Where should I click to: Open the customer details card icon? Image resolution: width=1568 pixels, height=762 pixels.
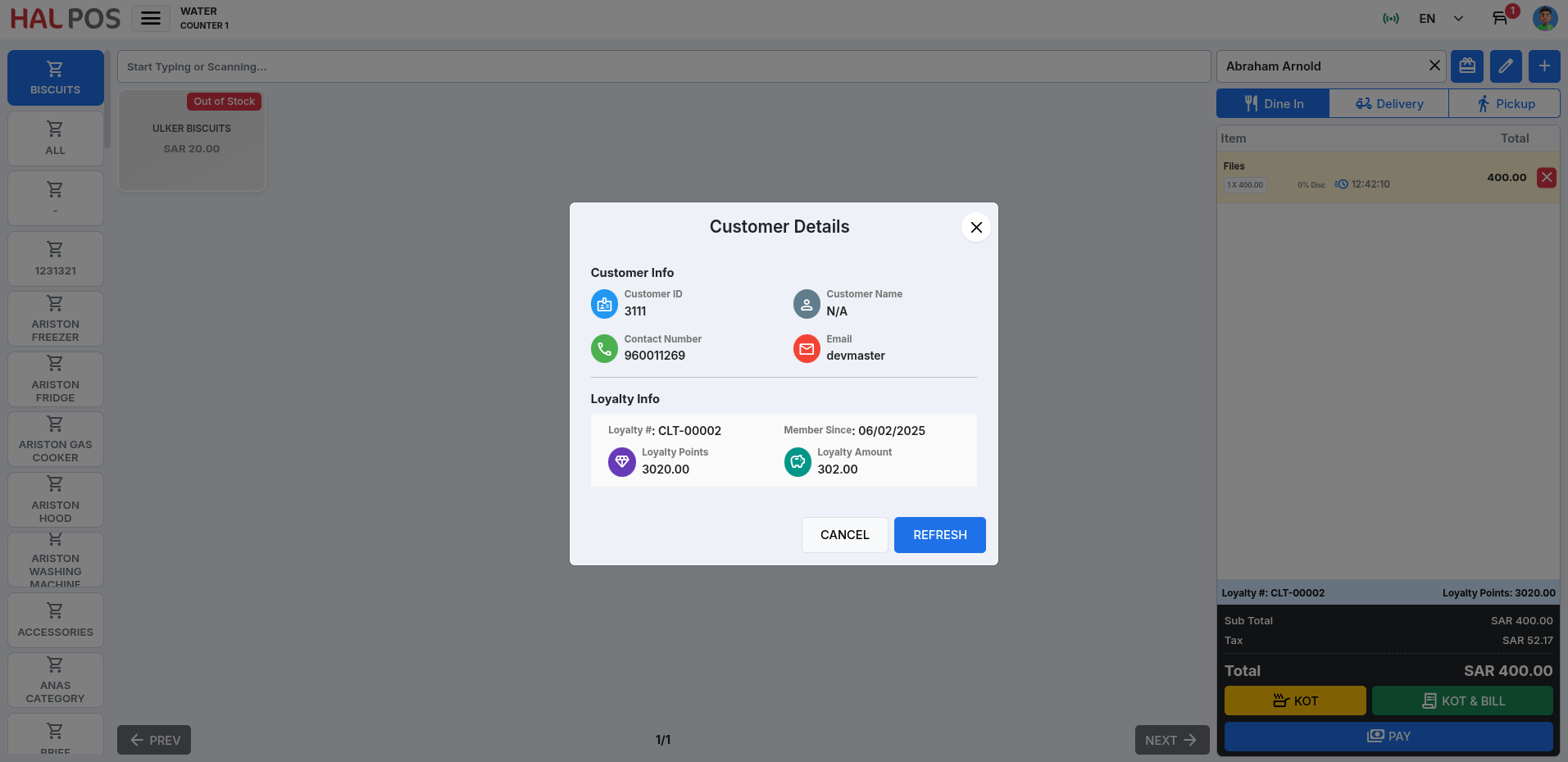click(1466, 66)
